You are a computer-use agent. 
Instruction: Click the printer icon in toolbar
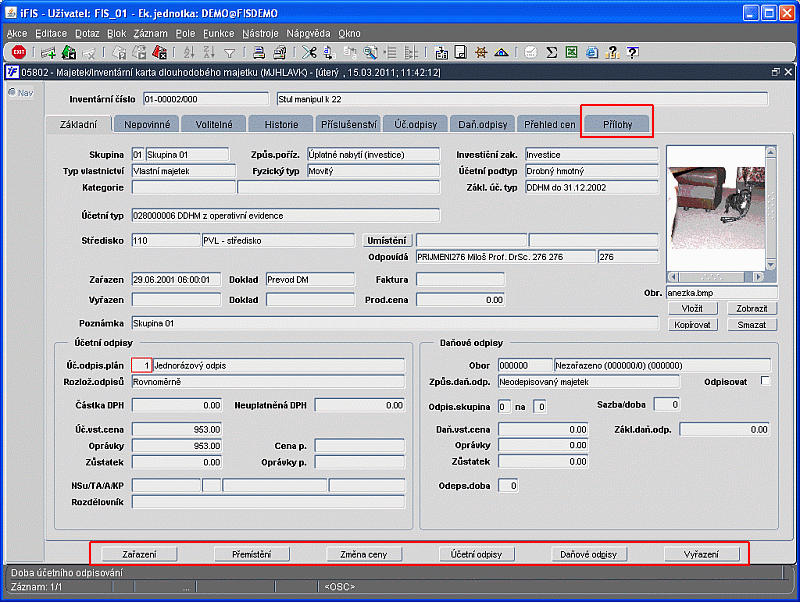[x=256, y=53]
